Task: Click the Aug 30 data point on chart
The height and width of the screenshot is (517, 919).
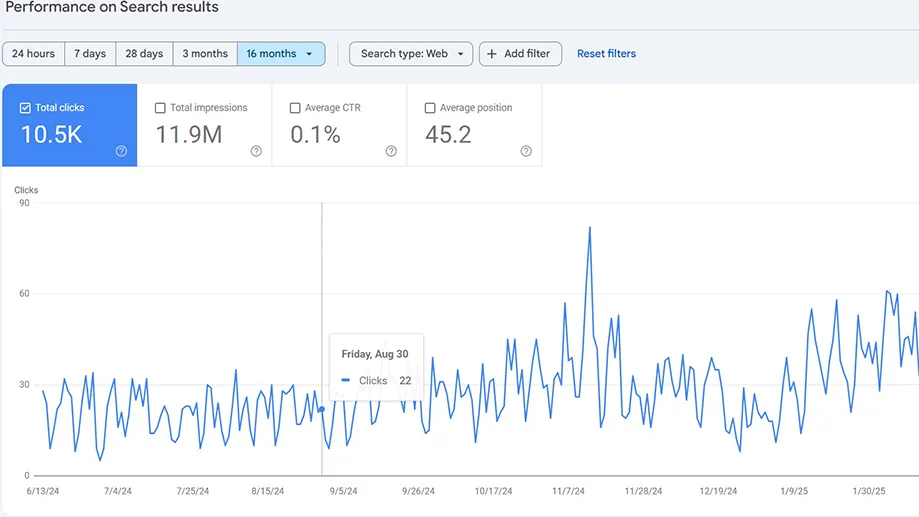Action: [321, 409]
